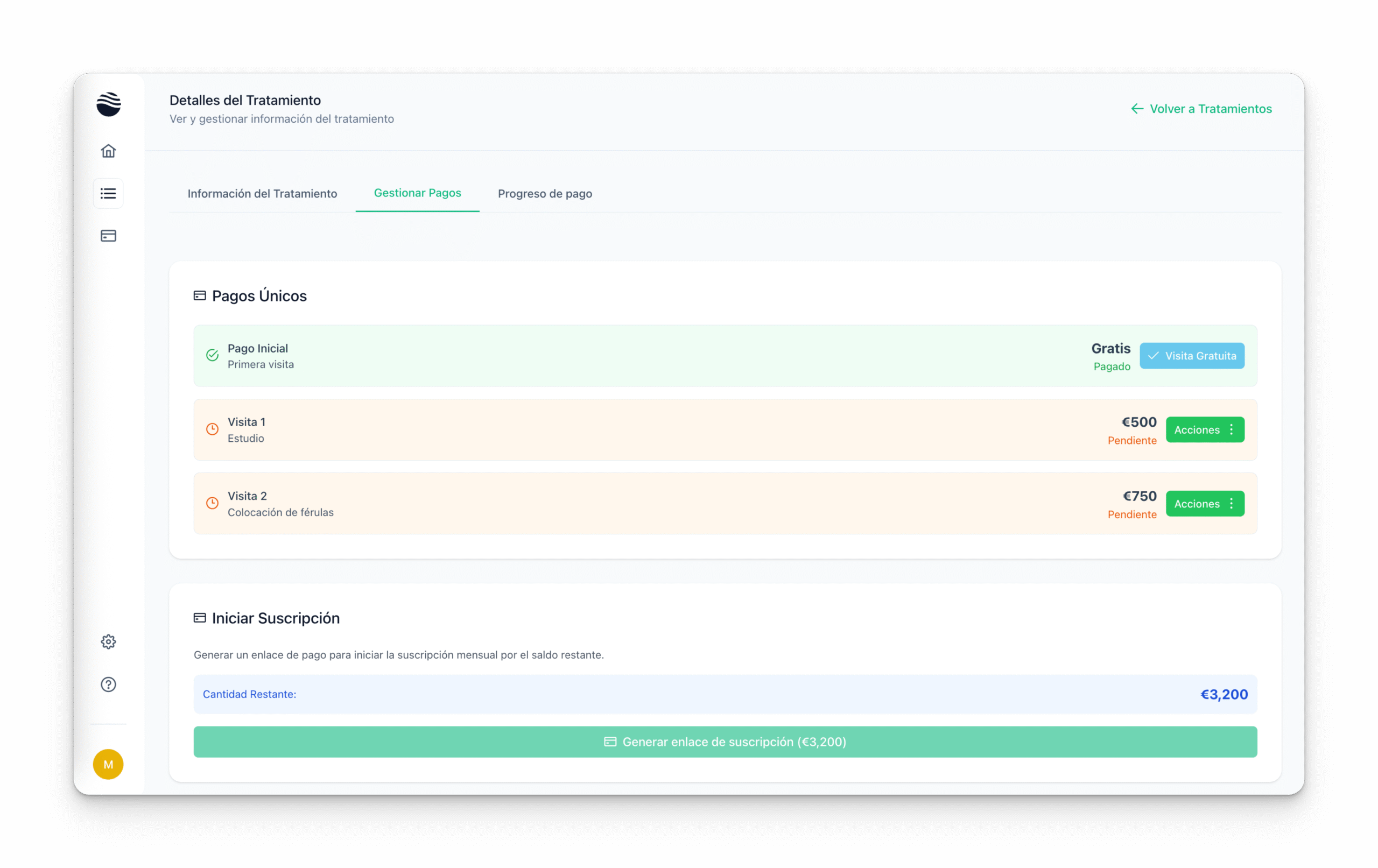Click the clock icon next to Visita 2

(212, 503)
